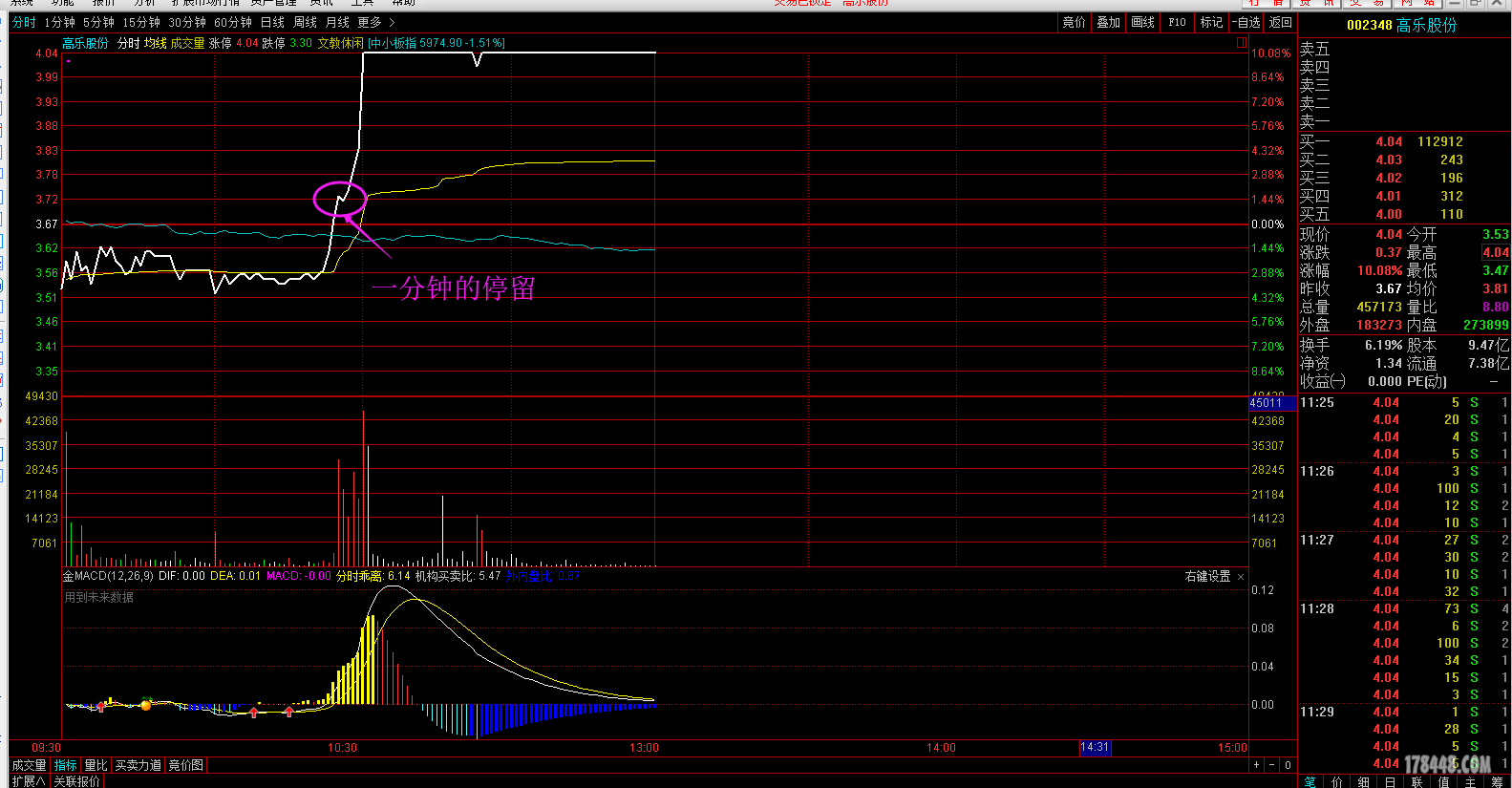This screenshot has height=788, width=1512.
Task: Select the 日 tab at bottom right
Action: tap(1390, 782)
